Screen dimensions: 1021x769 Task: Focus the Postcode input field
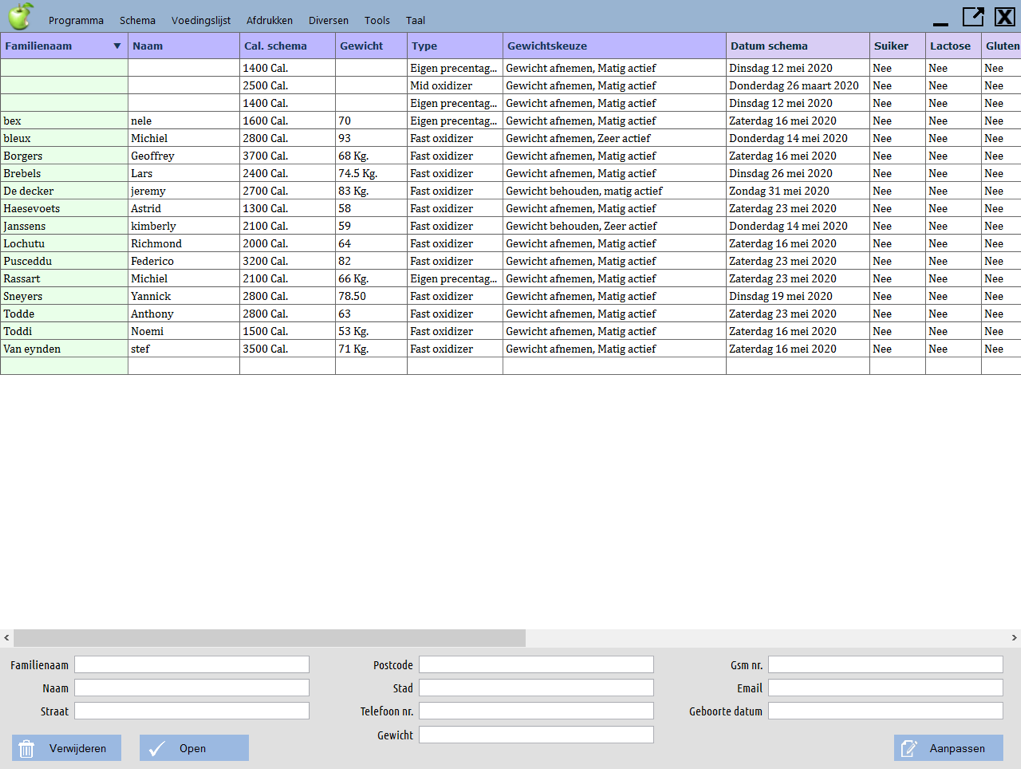click(536, 665)
